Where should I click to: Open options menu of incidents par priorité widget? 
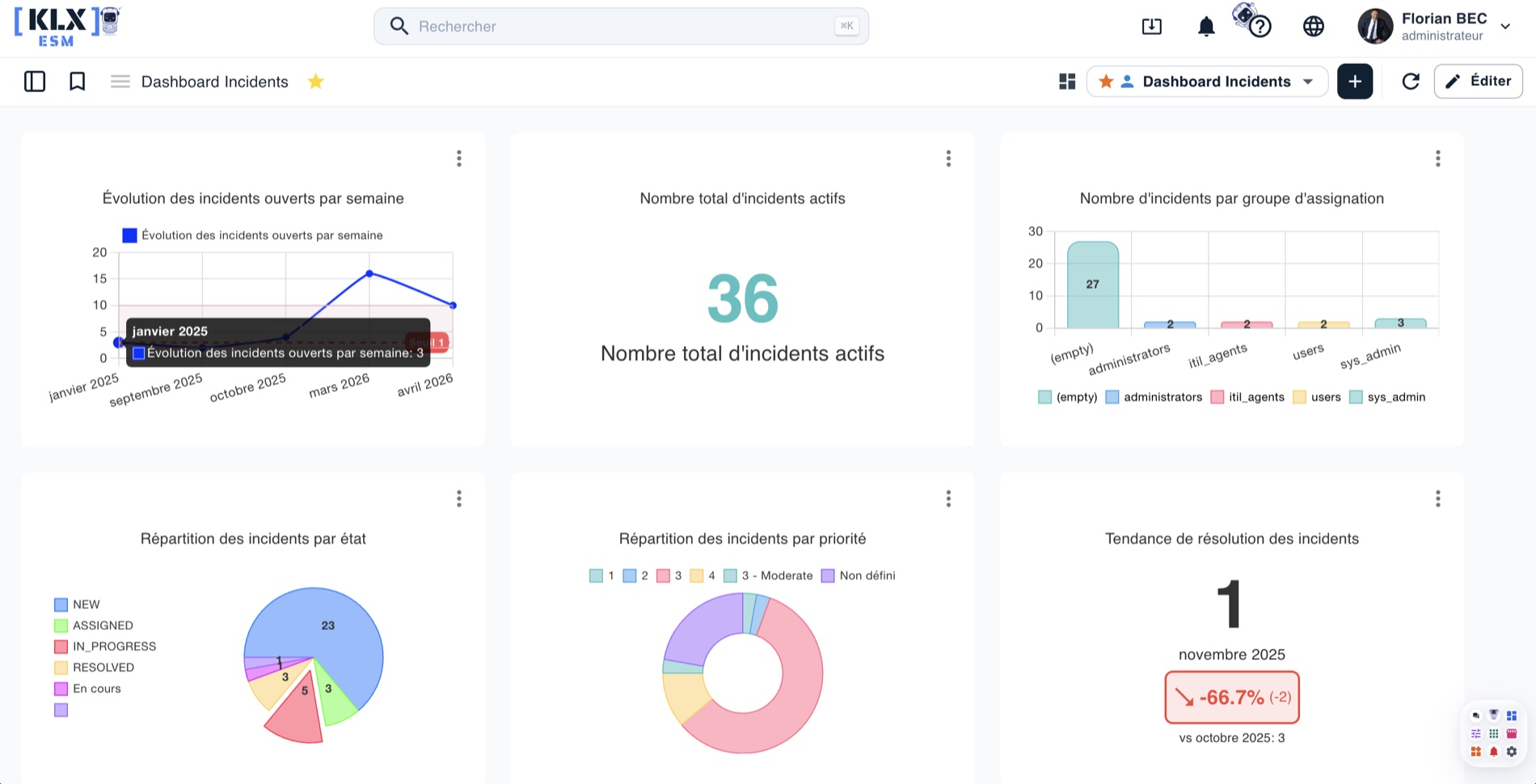tap(947, 499)
